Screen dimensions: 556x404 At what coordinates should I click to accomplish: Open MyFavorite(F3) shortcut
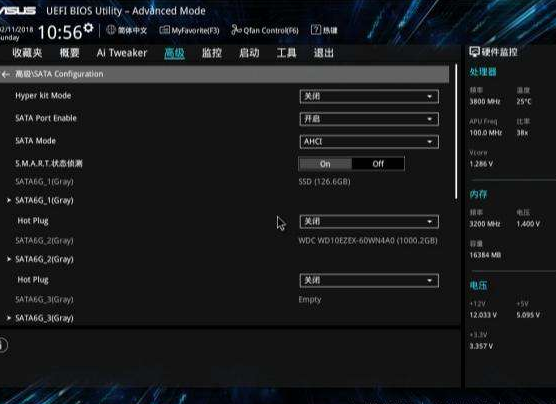click(x=189, y=31)
